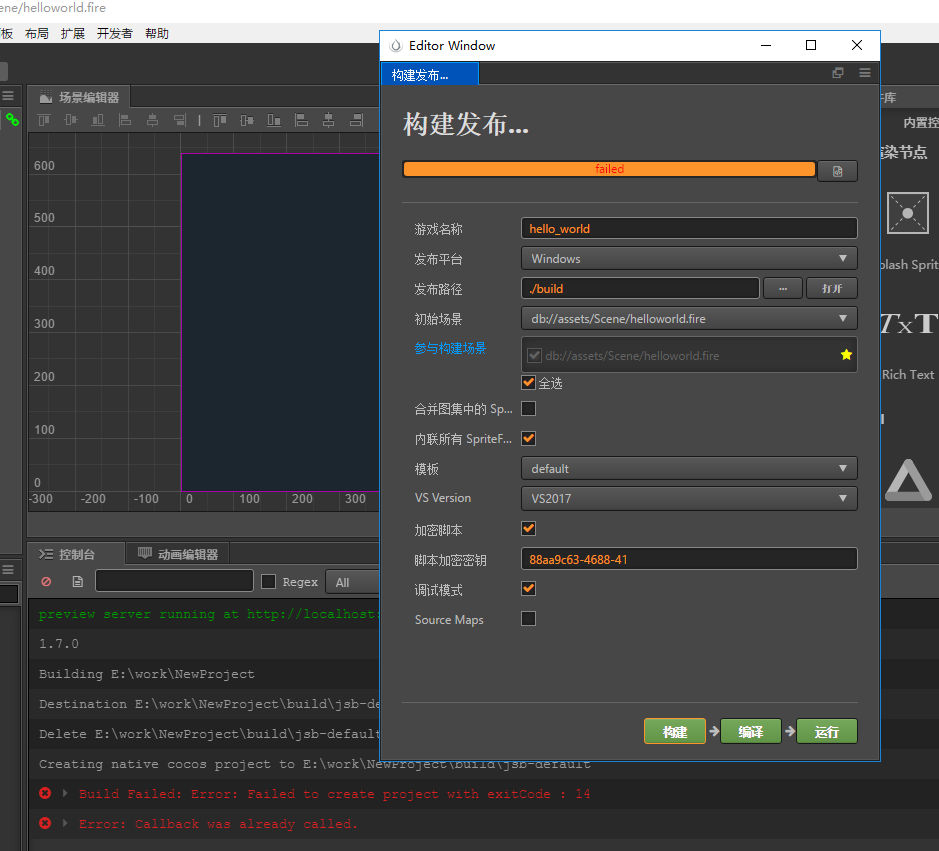Expand the Callback was already called error
939x851 pixels.
coord(65,823)
